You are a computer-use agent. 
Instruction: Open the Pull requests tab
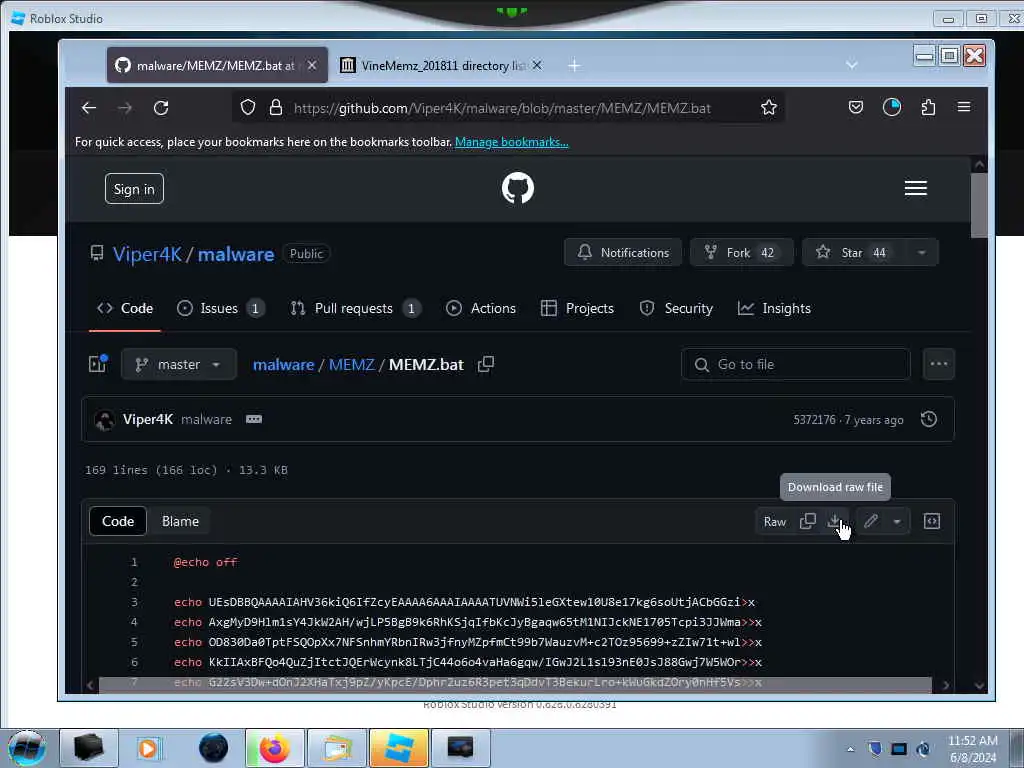pos(355,308)
